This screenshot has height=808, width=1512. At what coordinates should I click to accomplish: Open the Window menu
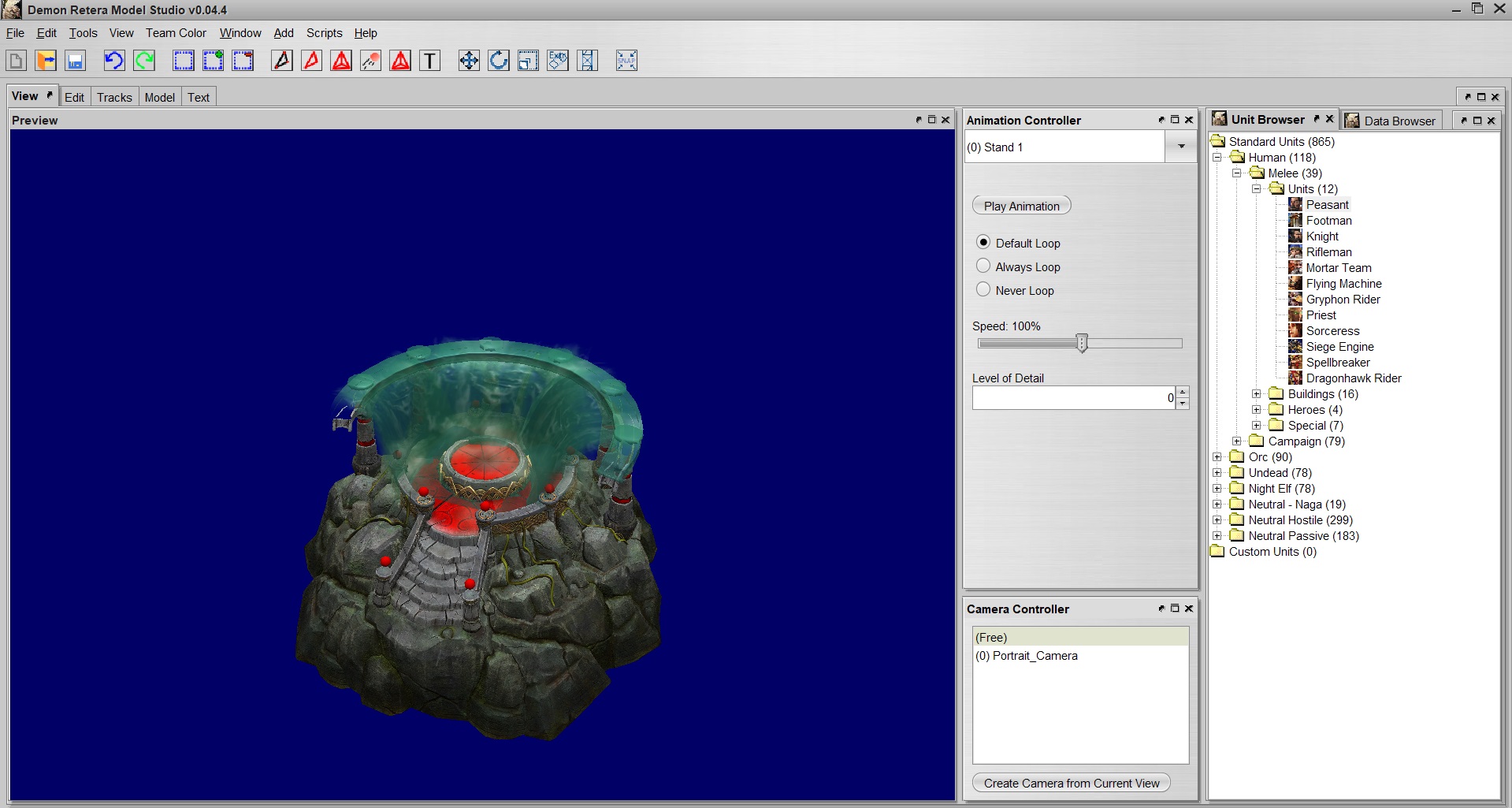pos(240,33)
